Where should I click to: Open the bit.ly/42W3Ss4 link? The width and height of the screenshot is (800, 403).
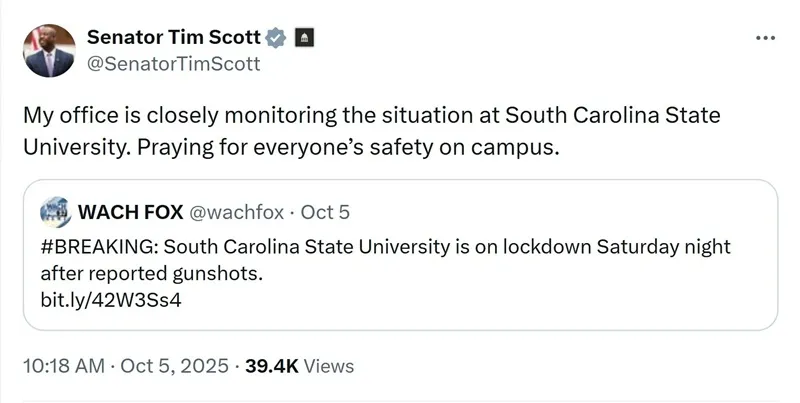[x=111, y=298]
